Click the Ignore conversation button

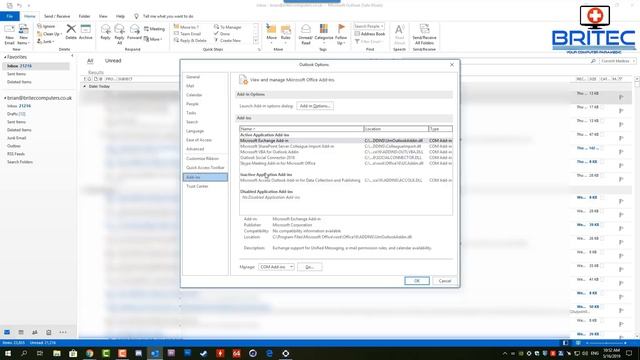(x=46, y=26)
